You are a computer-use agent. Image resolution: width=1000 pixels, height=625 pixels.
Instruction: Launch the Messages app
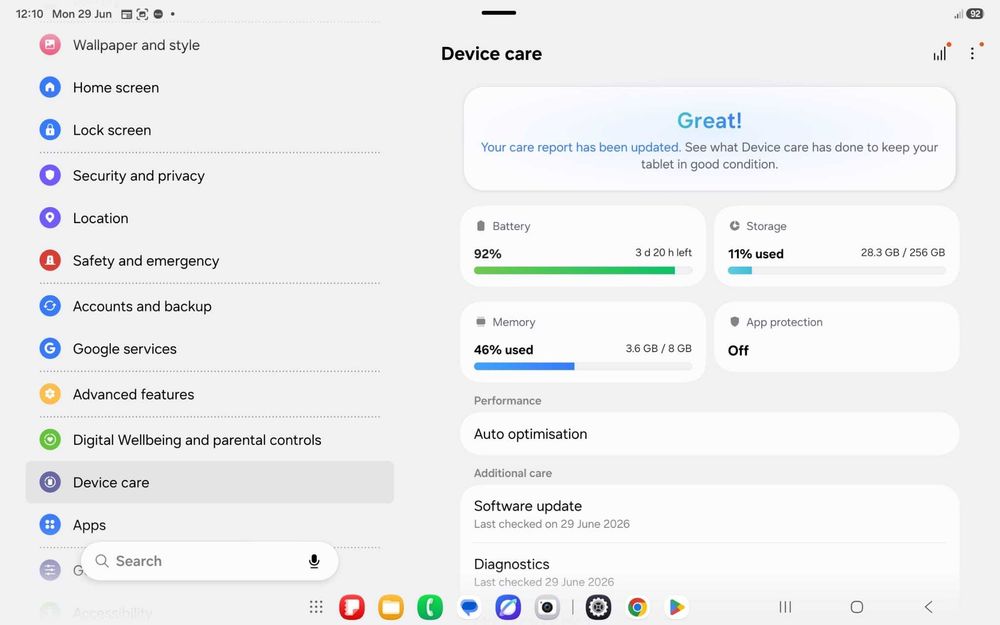(469, 607)
